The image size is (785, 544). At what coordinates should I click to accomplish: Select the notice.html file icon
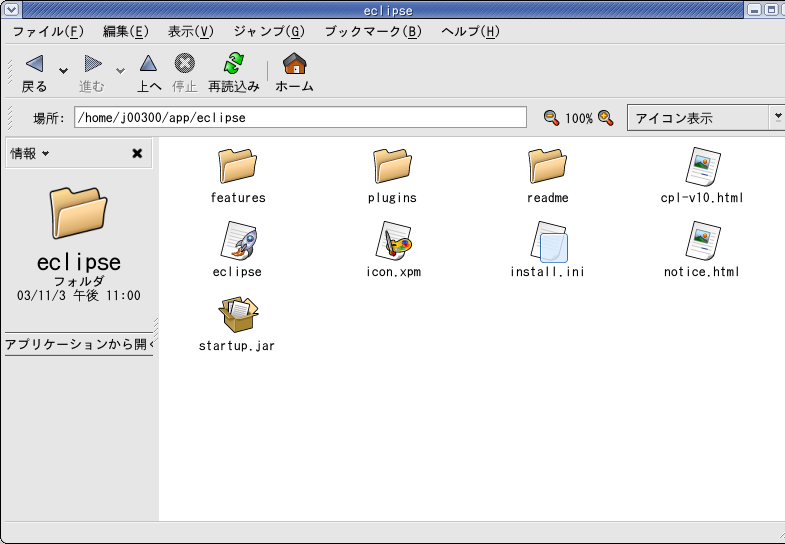click(x=703, y=241)
